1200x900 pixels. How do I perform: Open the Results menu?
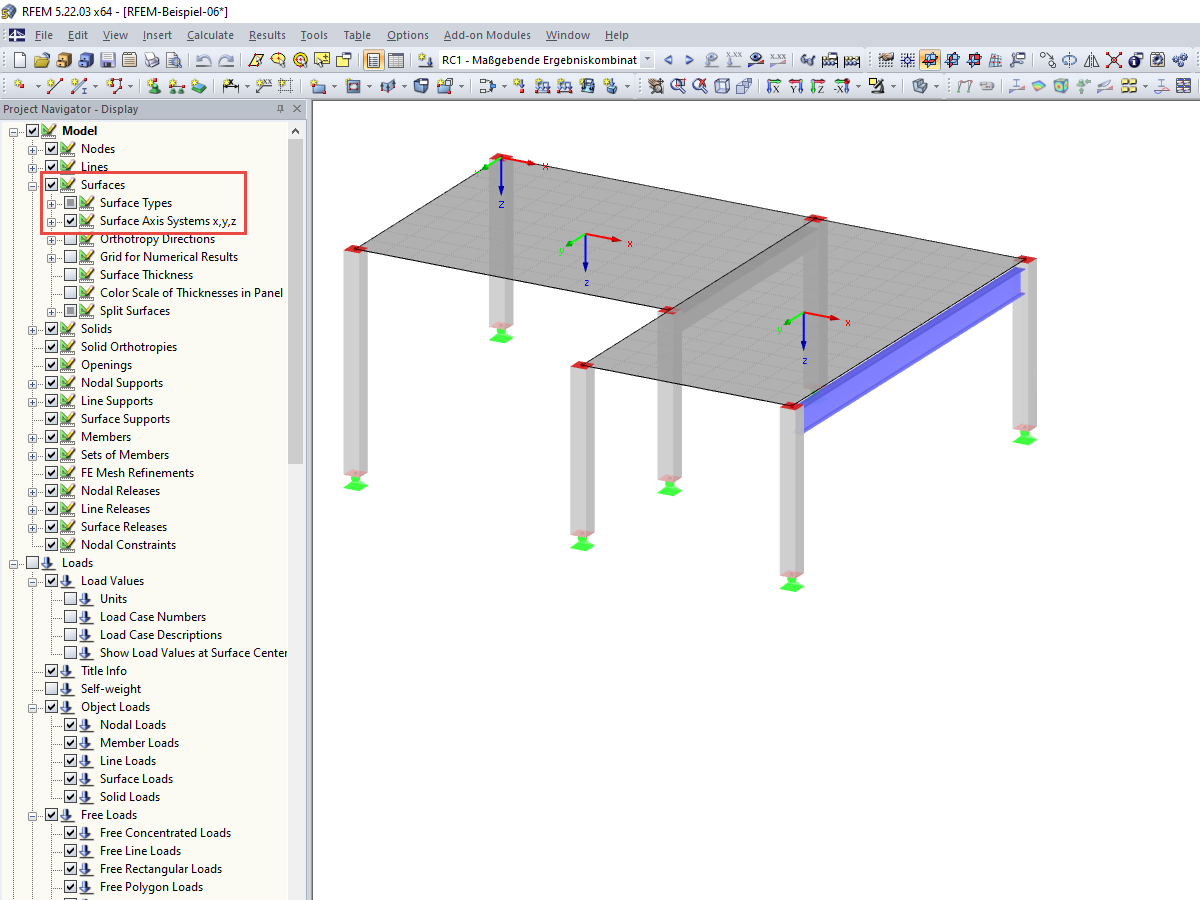[x=267, y=35]
